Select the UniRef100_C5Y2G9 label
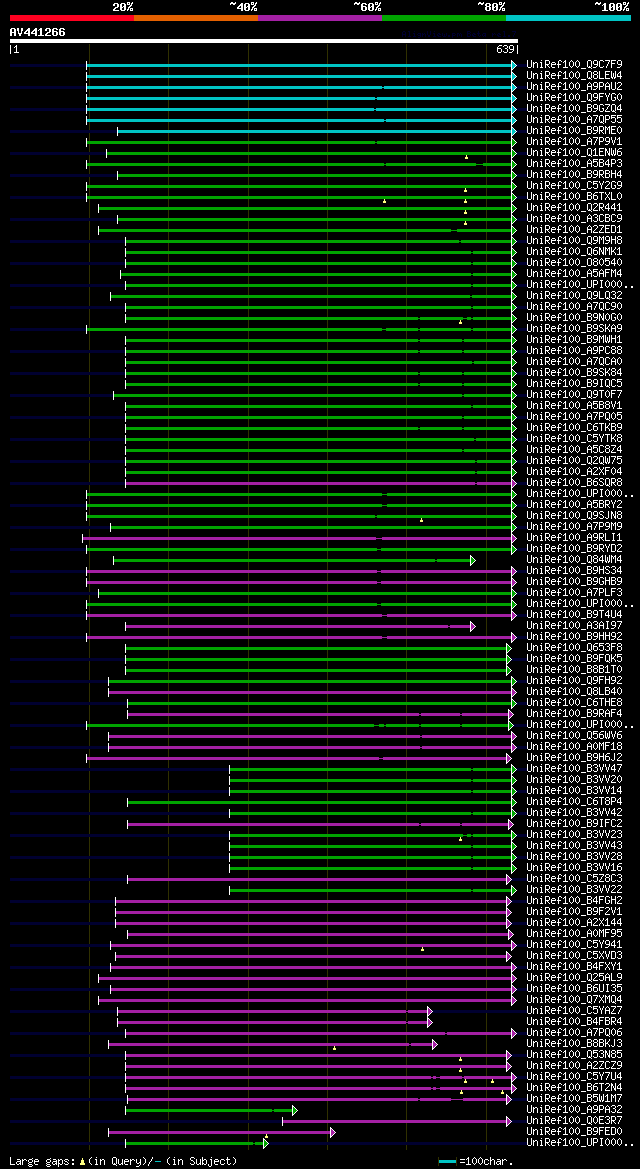 [574, 186]
